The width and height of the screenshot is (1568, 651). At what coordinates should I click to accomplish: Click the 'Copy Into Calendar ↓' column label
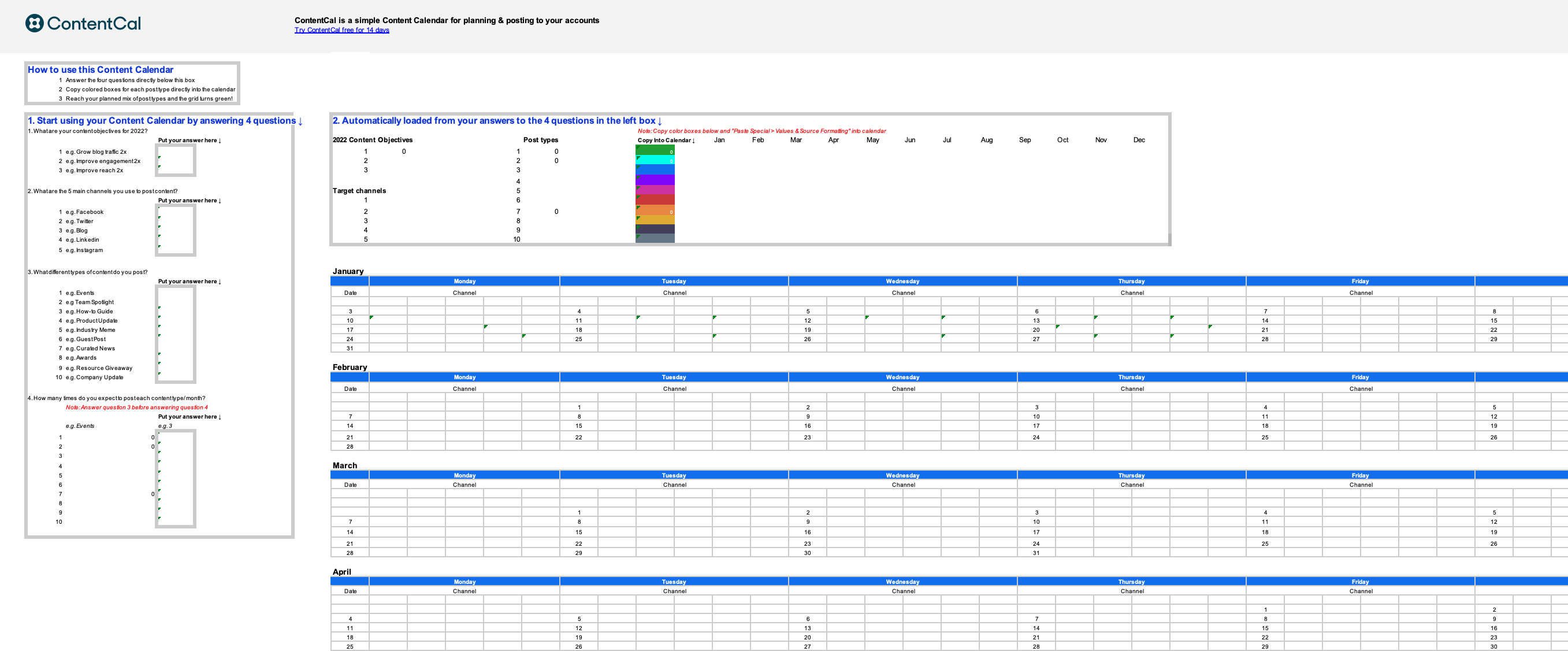(x=666, y=140)
